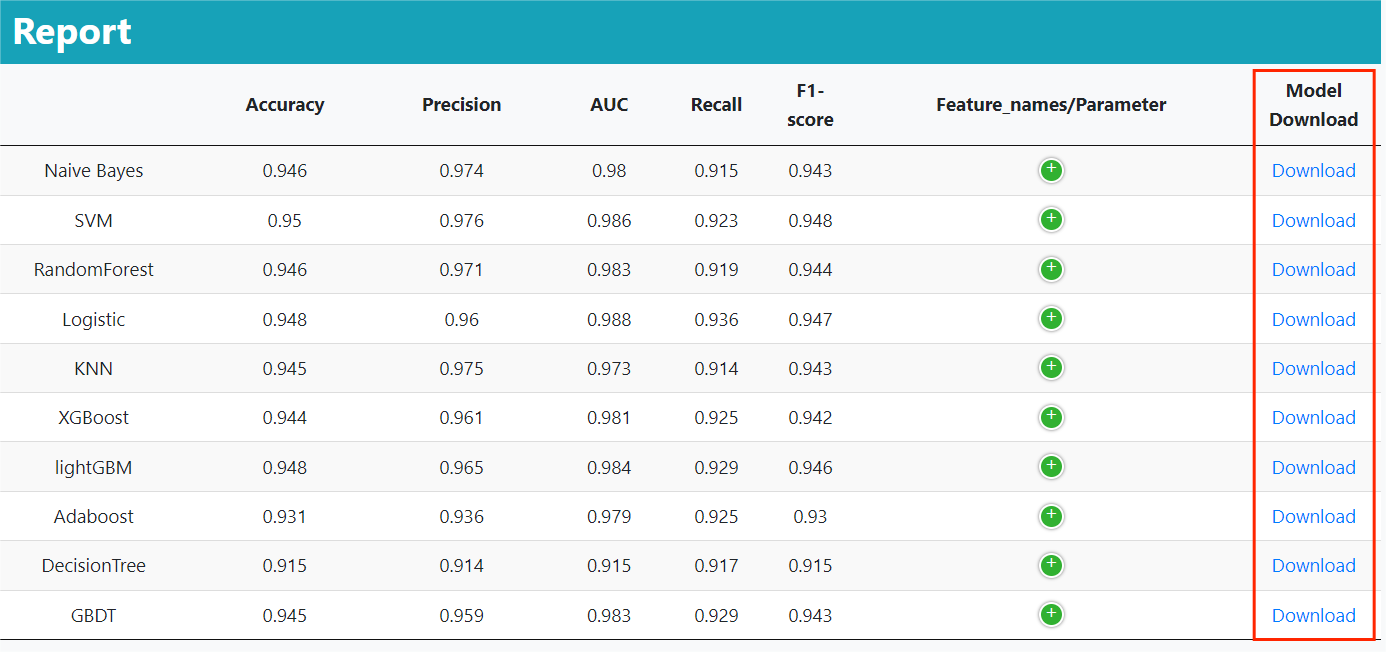This screenshot has width=1386, height=652.
Task: Expand the DecisionTree parameter plus icon
Action: click(1050, 565)
